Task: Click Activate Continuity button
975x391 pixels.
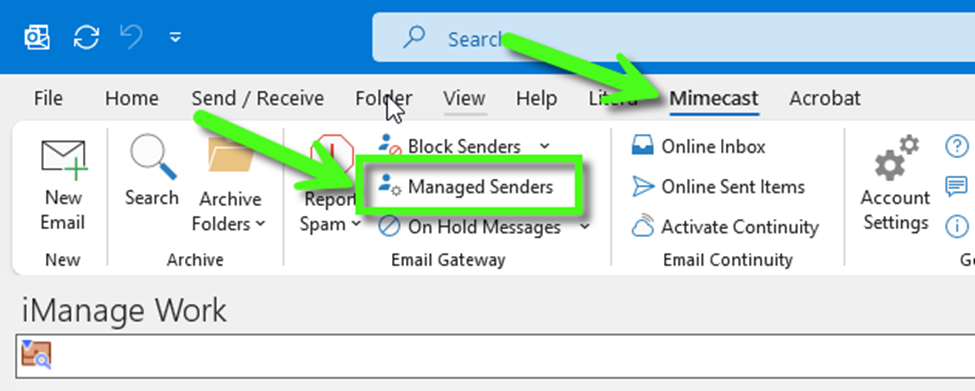Action: [x=724, y=227]
